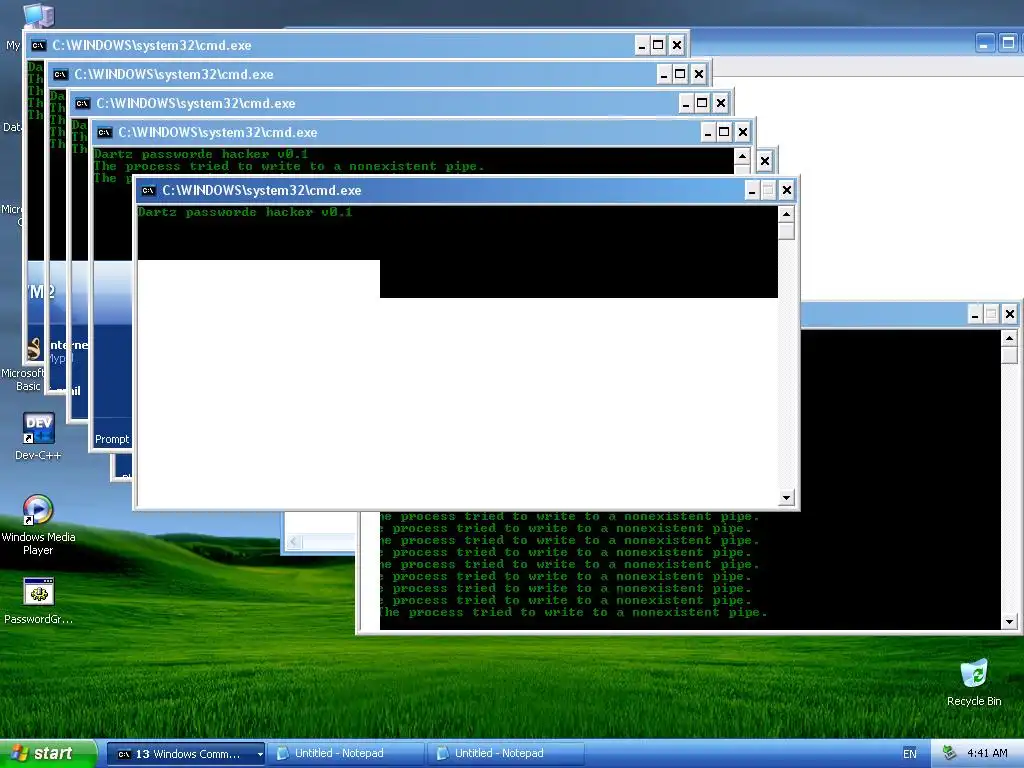
Task: Expand the 13 Windows Comm... taskbar group
Action: 185,754
